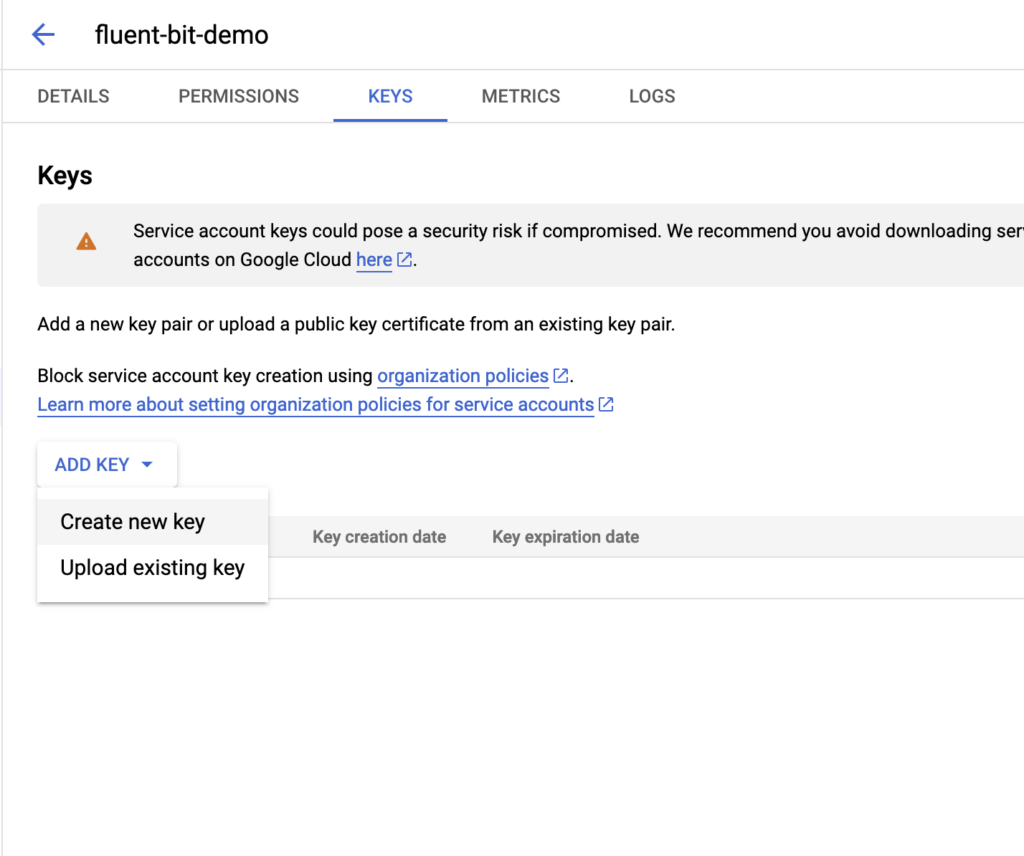Image resolution: width=1024 pixels, height=856 pixels.
Task: Select "Create new key" from the menu
Action: pos(132,522)
